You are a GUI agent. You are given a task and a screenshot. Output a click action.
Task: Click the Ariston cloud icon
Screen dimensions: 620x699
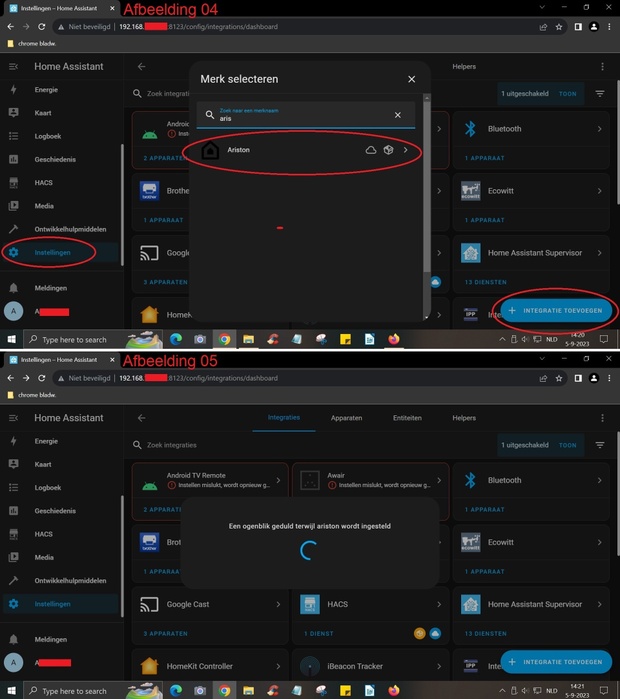(371, 150)
